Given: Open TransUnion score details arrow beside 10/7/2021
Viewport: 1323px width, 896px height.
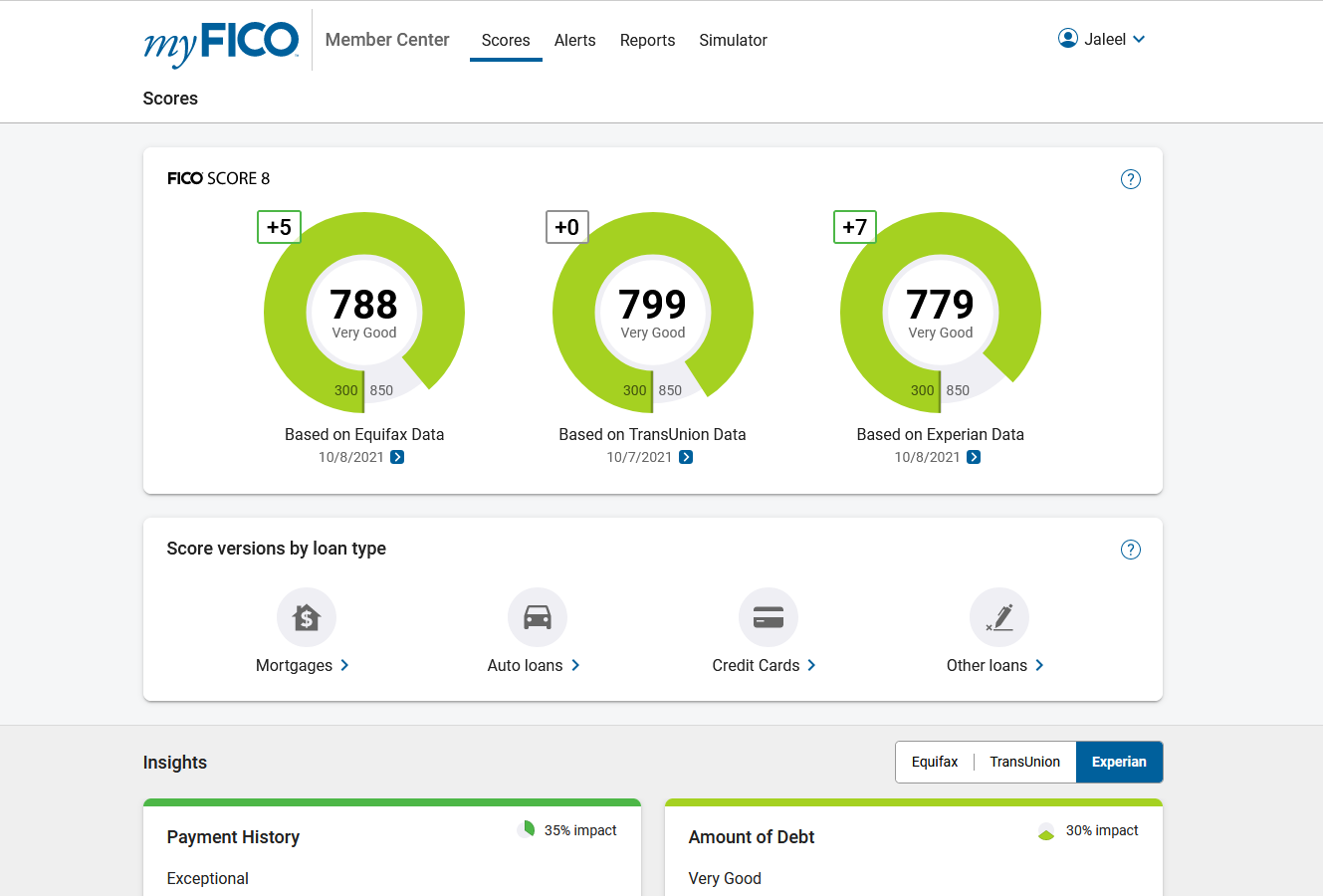Looking at the screenshot, I should pyautogui.click(x=686, y=457).
